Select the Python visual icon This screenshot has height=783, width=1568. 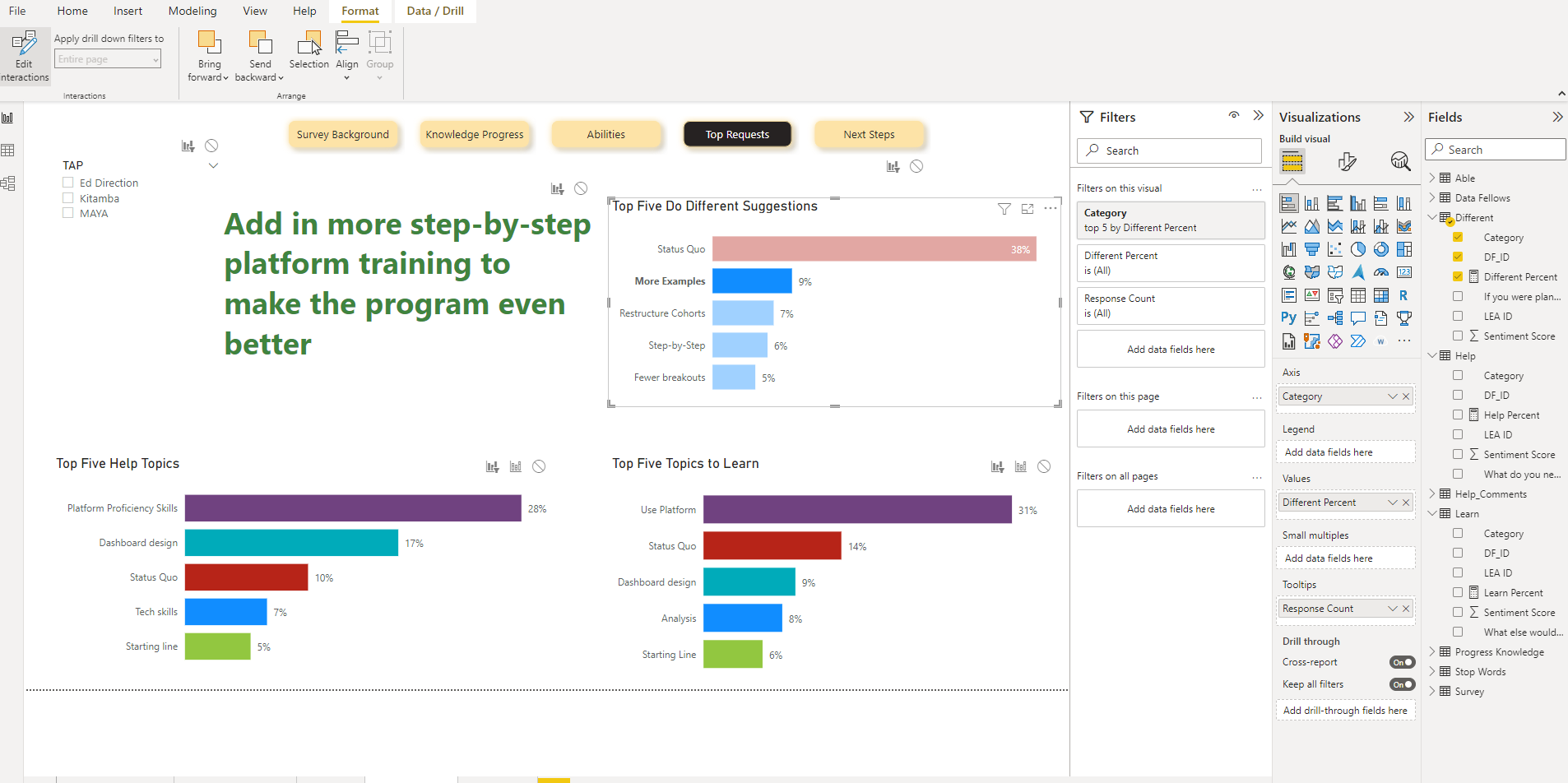coord(1289,318)
